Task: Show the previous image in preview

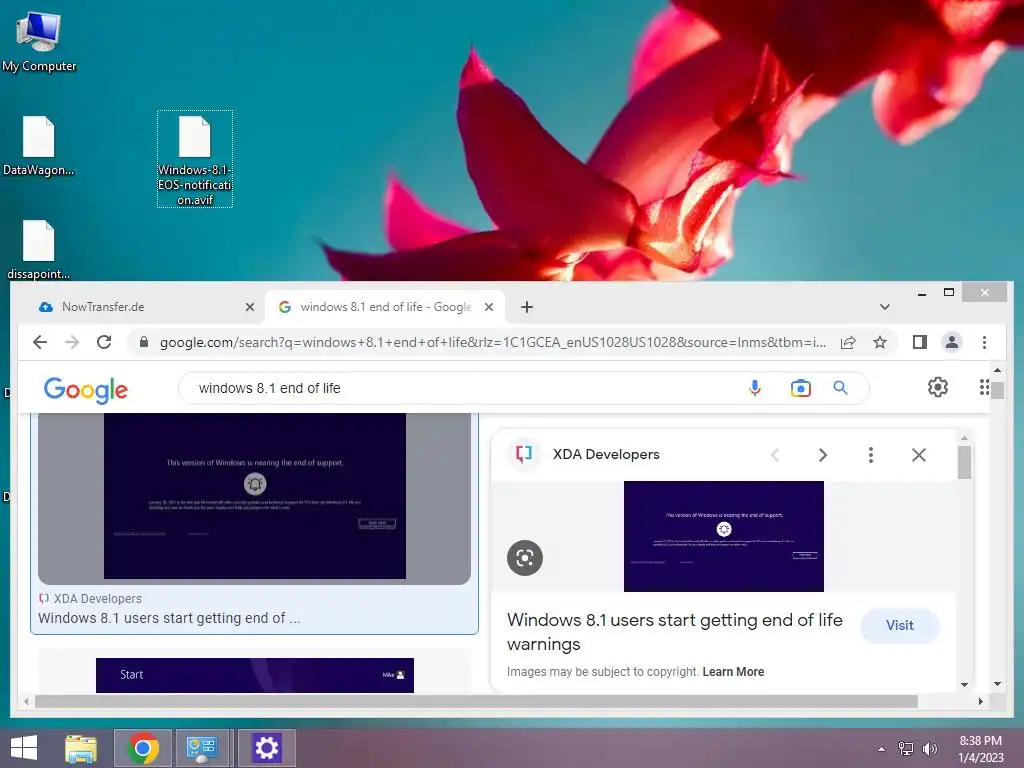Action: pos(775,455)
